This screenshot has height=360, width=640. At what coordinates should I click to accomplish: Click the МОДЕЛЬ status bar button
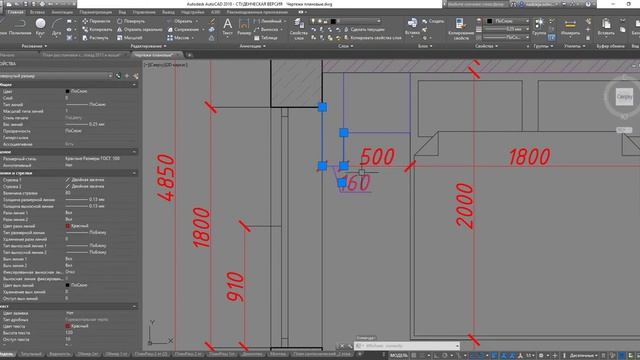tap(399, 356)
